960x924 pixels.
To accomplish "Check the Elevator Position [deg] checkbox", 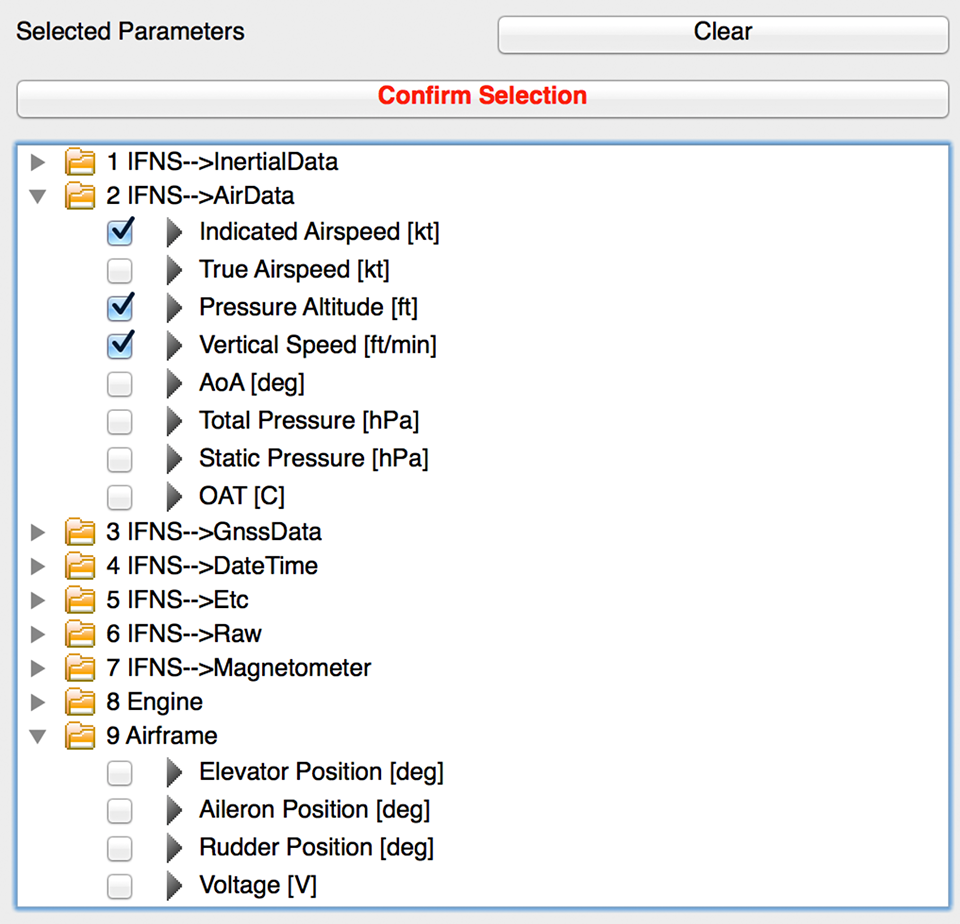I will 120,773.
